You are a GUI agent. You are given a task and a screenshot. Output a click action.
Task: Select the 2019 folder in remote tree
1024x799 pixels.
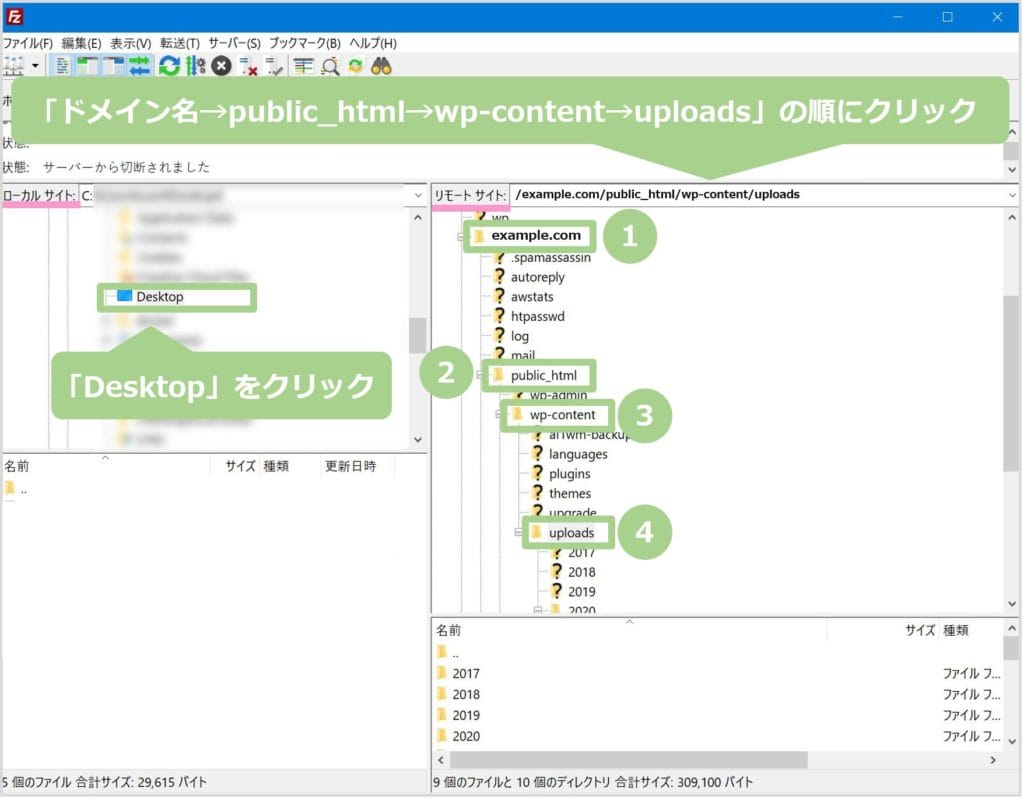(581, 593)
